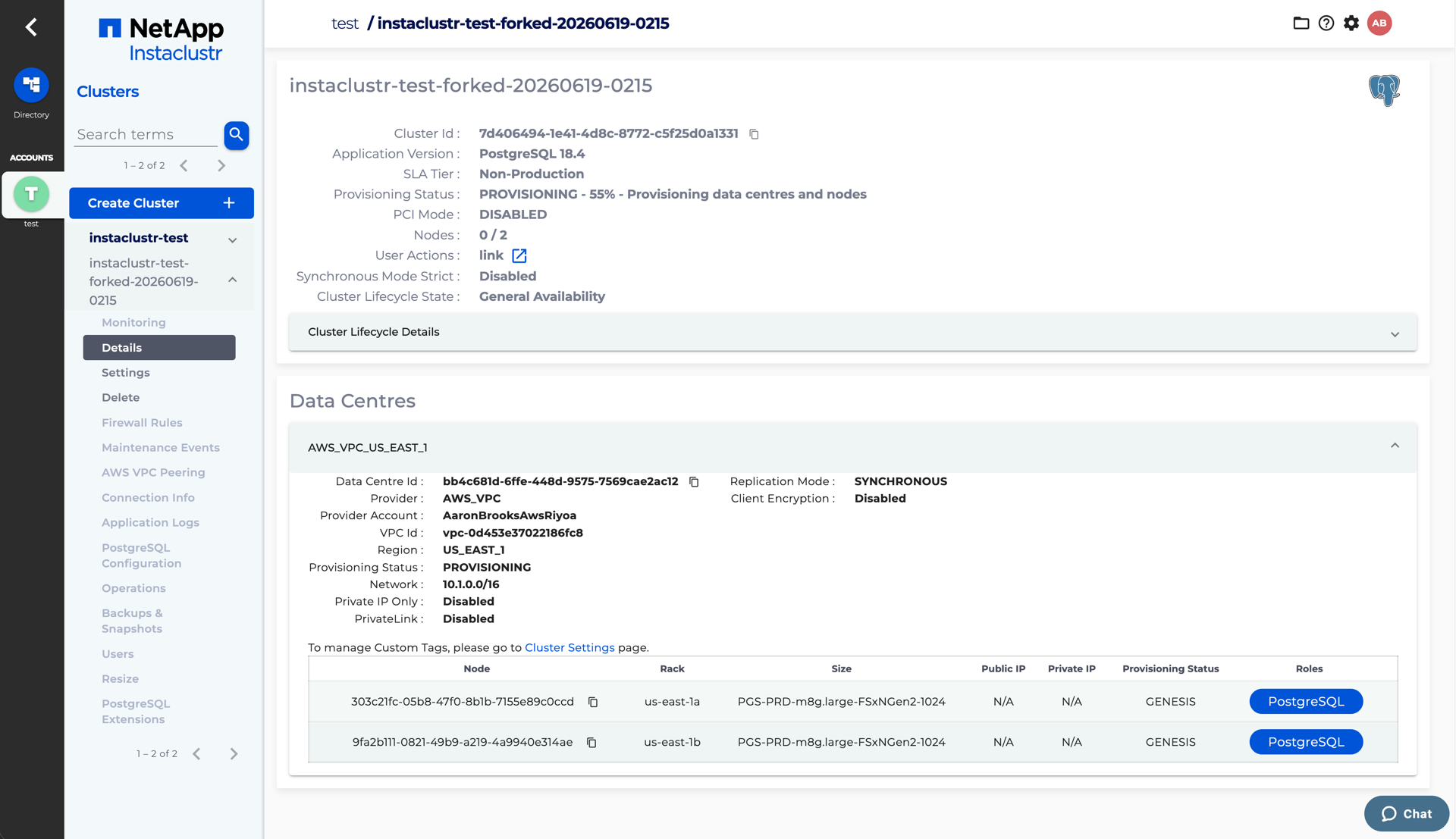Open the Clusters heading link
The image size is (1456, 839).
pyautogui.click(x=108, y=92)
